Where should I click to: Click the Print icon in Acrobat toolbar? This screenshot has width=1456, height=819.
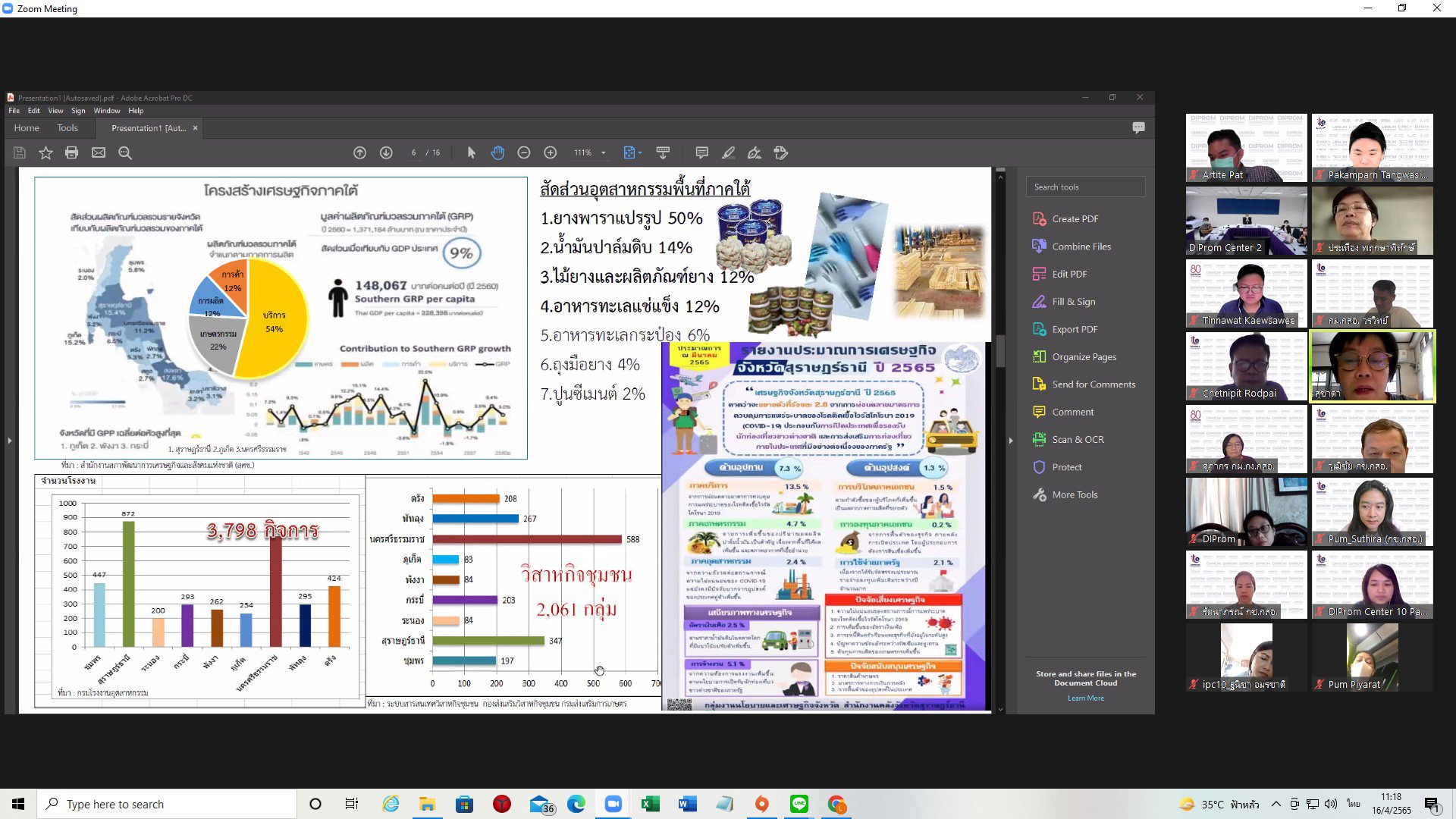pos(71,152)
